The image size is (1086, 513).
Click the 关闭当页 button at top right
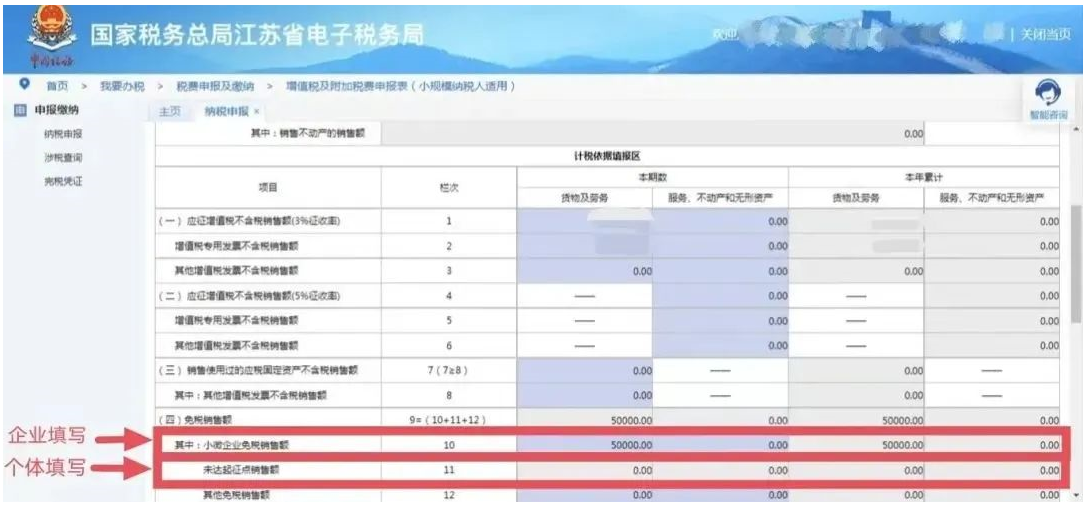[1046, 35]
